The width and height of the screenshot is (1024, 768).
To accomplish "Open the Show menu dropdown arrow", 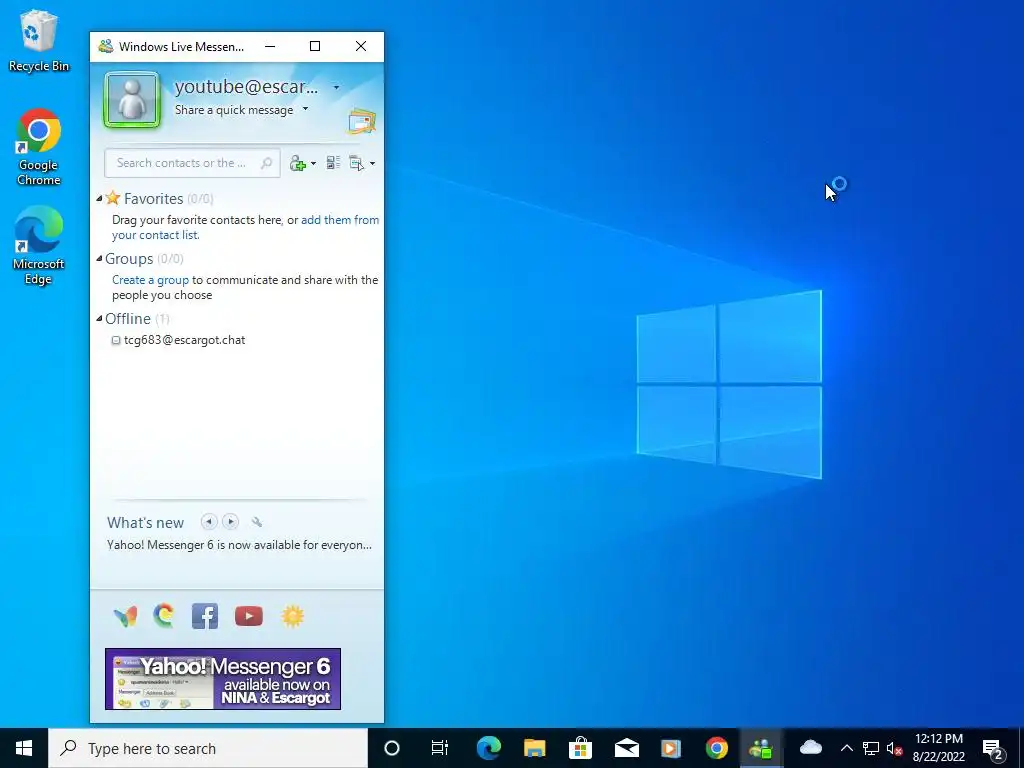I will 372,163.
